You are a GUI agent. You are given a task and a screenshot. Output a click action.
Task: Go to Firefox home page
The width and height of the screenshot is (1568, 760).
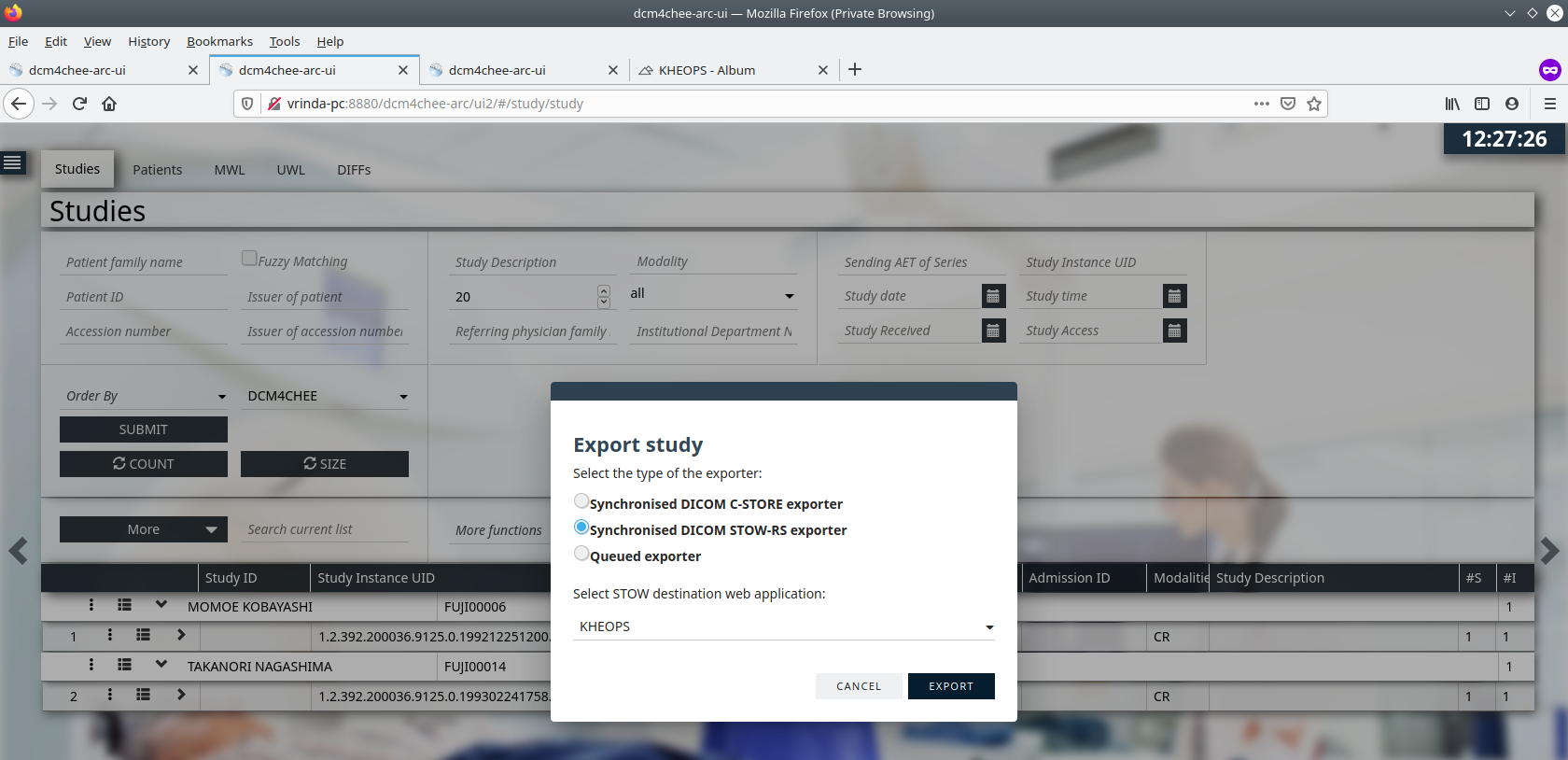pyautogui.click(x=109, y=104)
